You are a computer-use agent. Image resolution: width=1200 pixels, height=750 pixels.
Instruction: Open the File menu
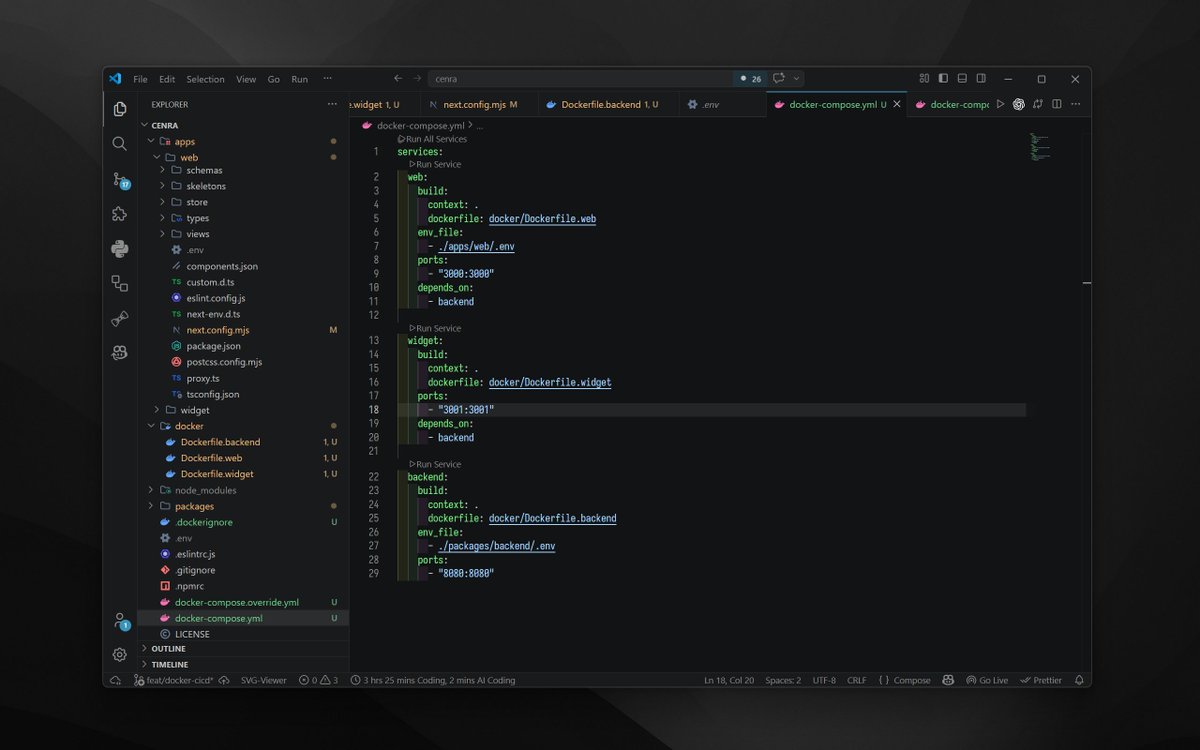tap(140, 79)
